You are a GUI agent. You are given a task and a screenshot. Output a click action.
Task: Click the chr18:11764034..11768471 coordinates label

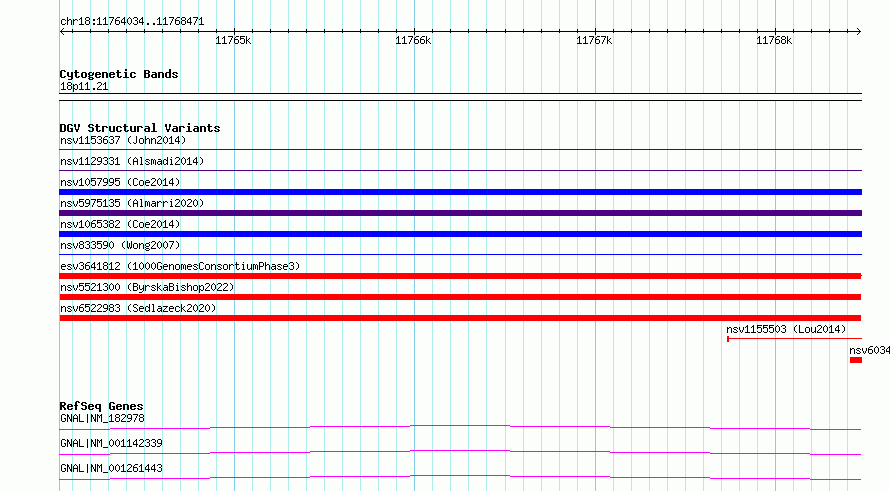(x=132, y=22)
